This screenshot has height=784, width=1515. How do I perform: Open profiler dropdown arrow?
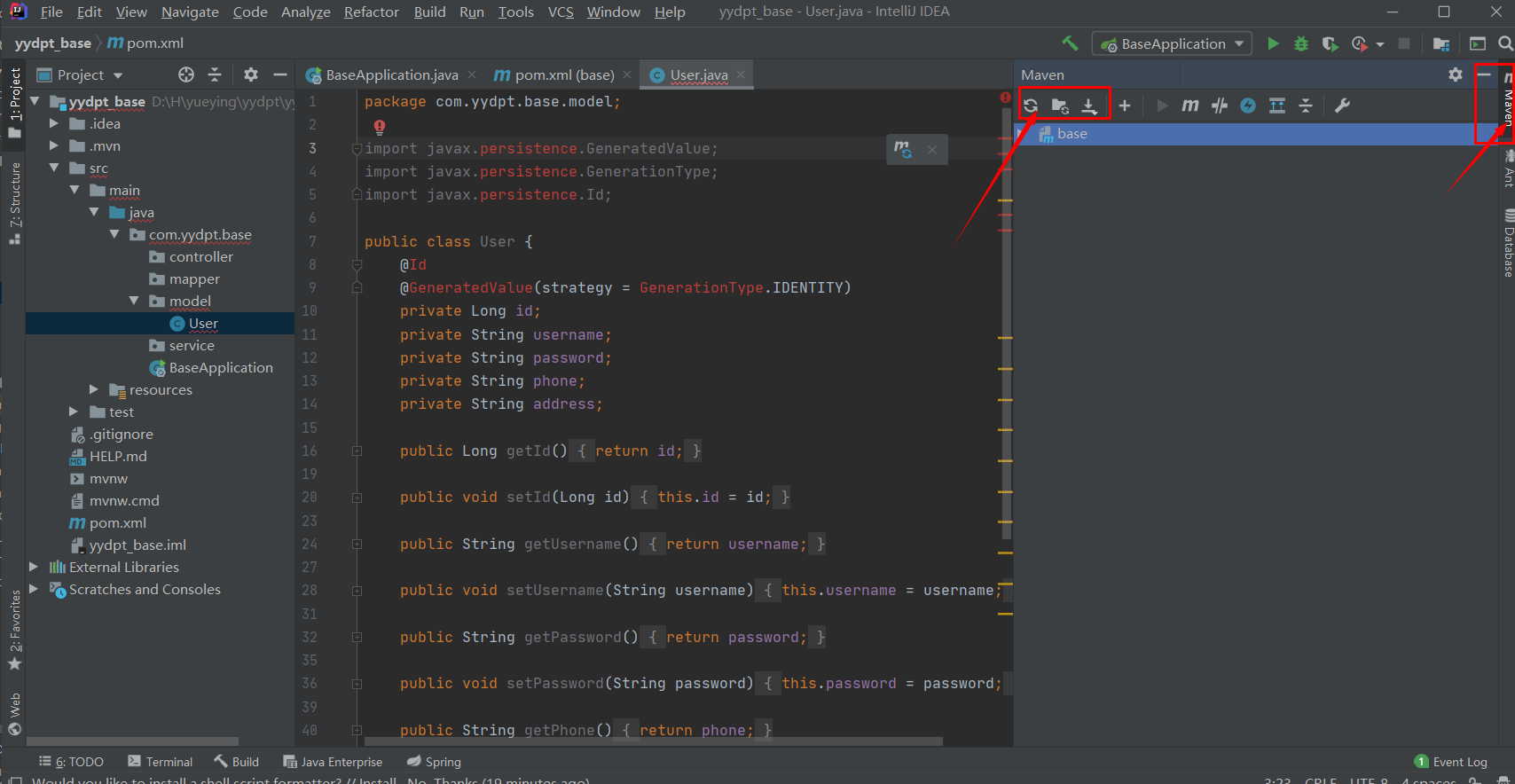[1379, 44]
